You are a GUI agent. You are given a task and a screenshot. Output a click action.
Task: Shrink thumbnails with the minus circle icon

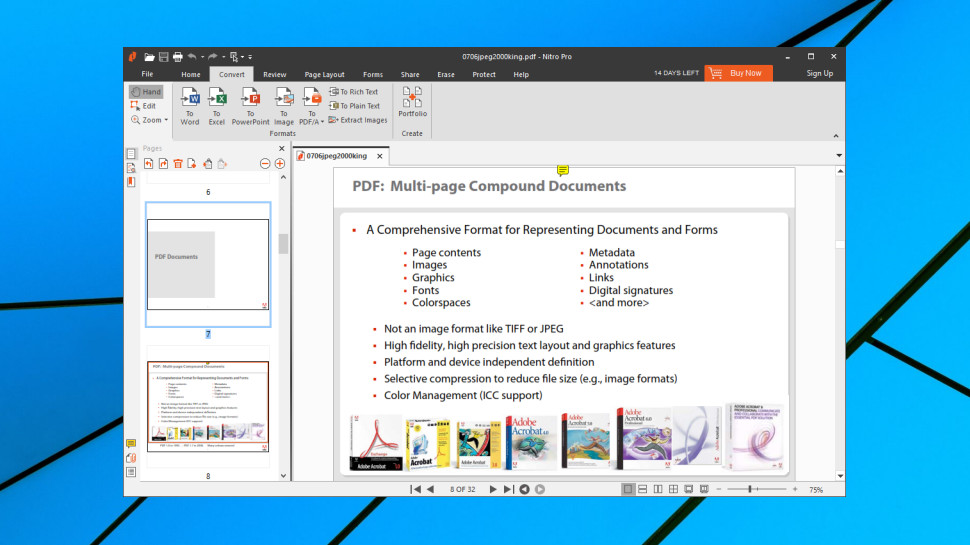click(265, 164)
